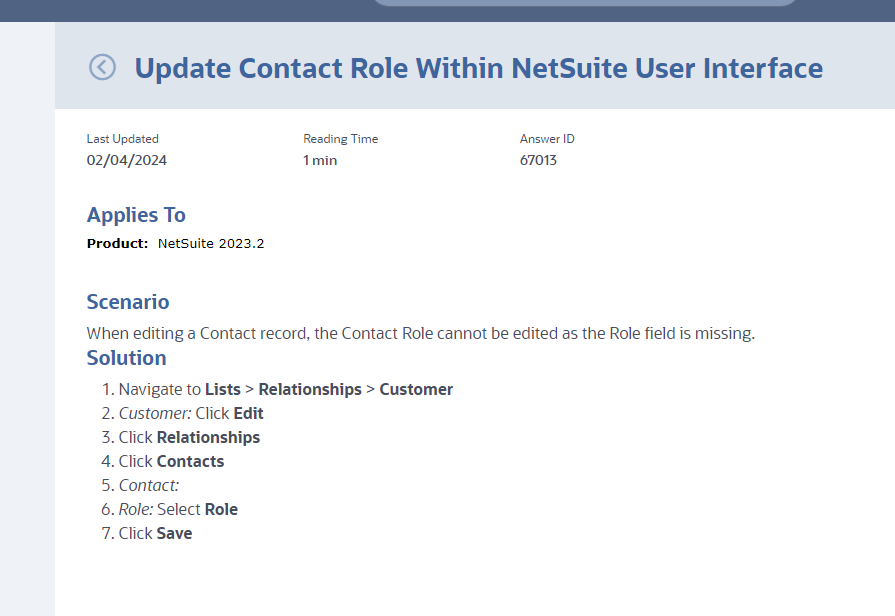Select the Contacts label in step 4
The image size is (895, 616).
tap(189, 461)
